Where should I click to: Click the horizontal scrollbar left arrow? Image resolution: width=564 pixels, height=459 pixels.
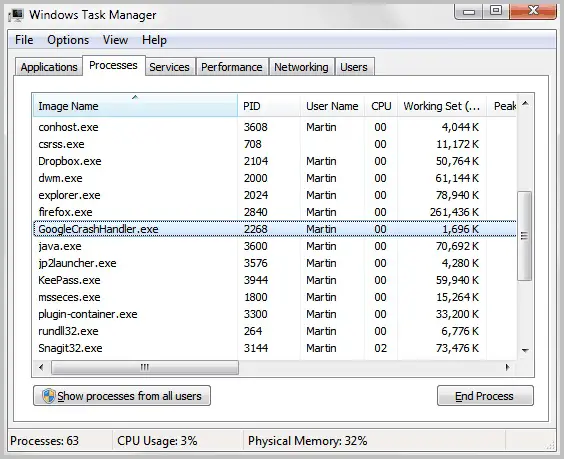(41, 367)
